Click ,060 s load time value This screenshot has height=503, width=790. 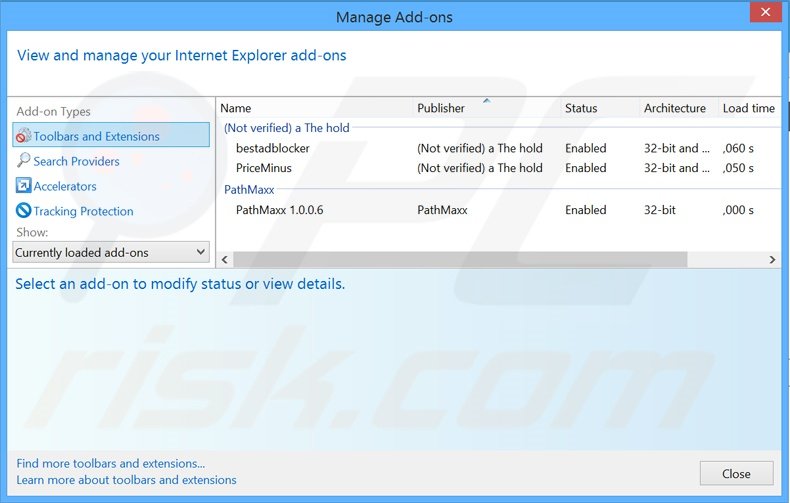click(x=738, y=148)
